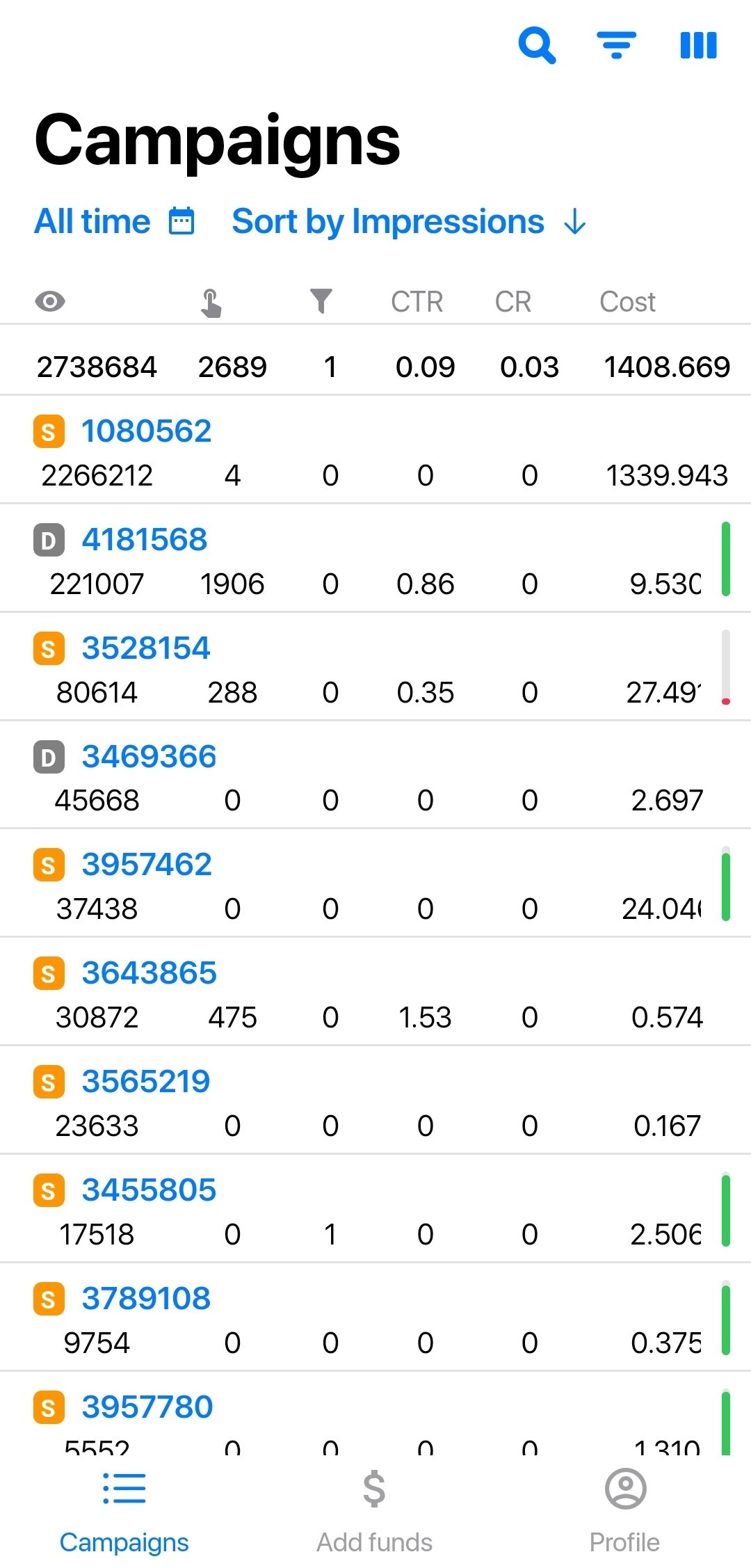Toggle sort direction arrow next to Impressions
This screenshot has height=1568, width=751.
[x=575, y=223]
